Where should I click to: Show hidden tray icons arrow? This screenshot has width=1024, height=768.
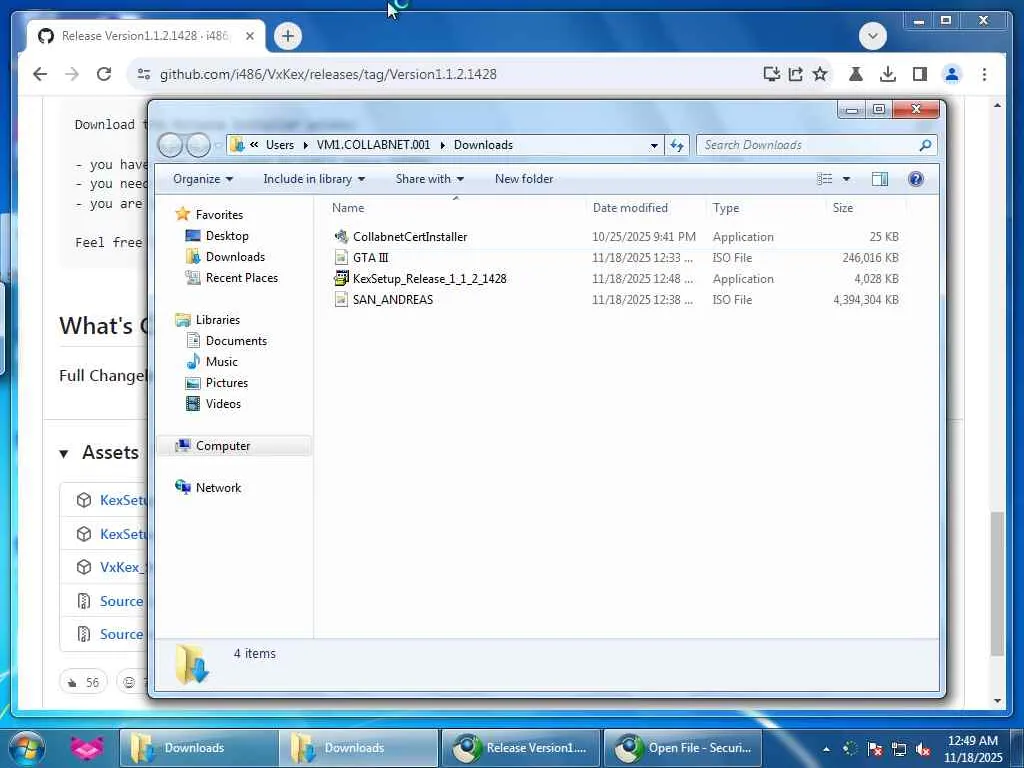tap(827, 750)
